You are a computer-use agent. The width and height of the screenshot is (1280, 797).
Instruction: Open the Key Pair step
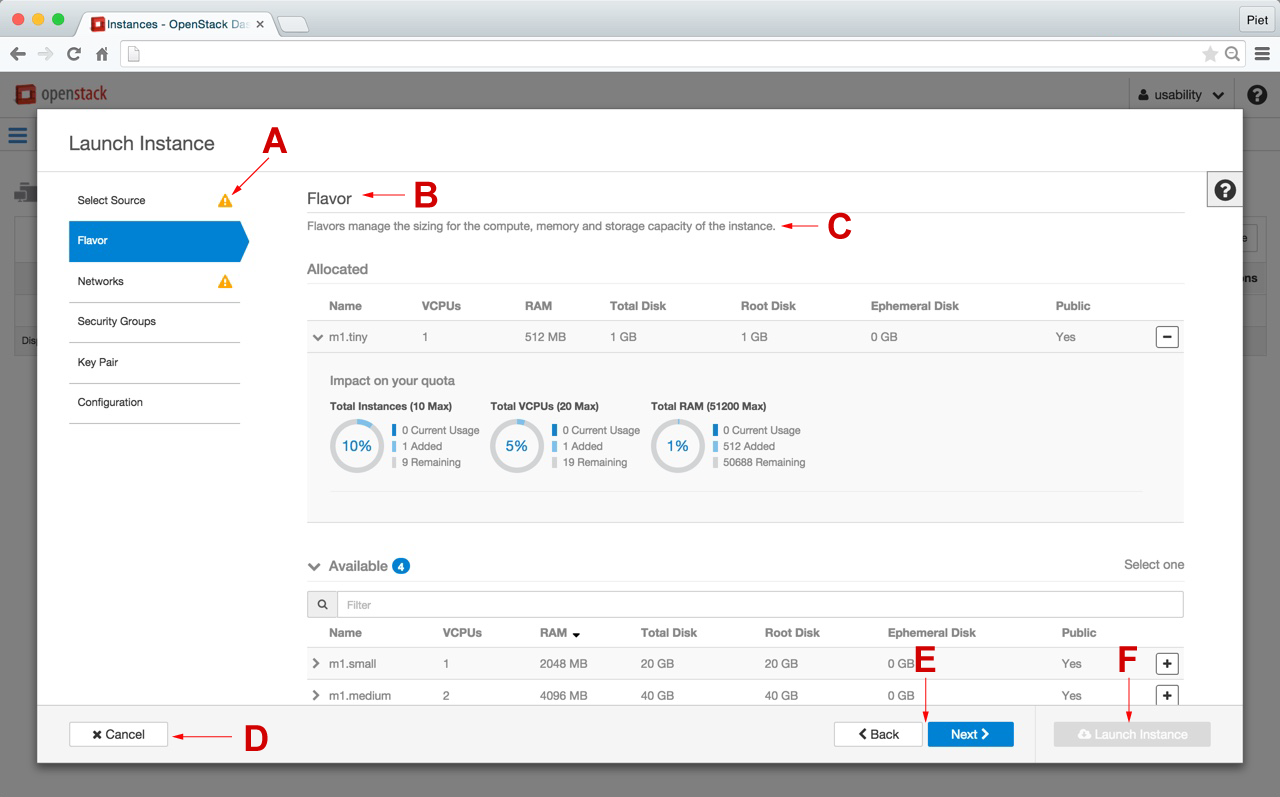pos(98,363)
